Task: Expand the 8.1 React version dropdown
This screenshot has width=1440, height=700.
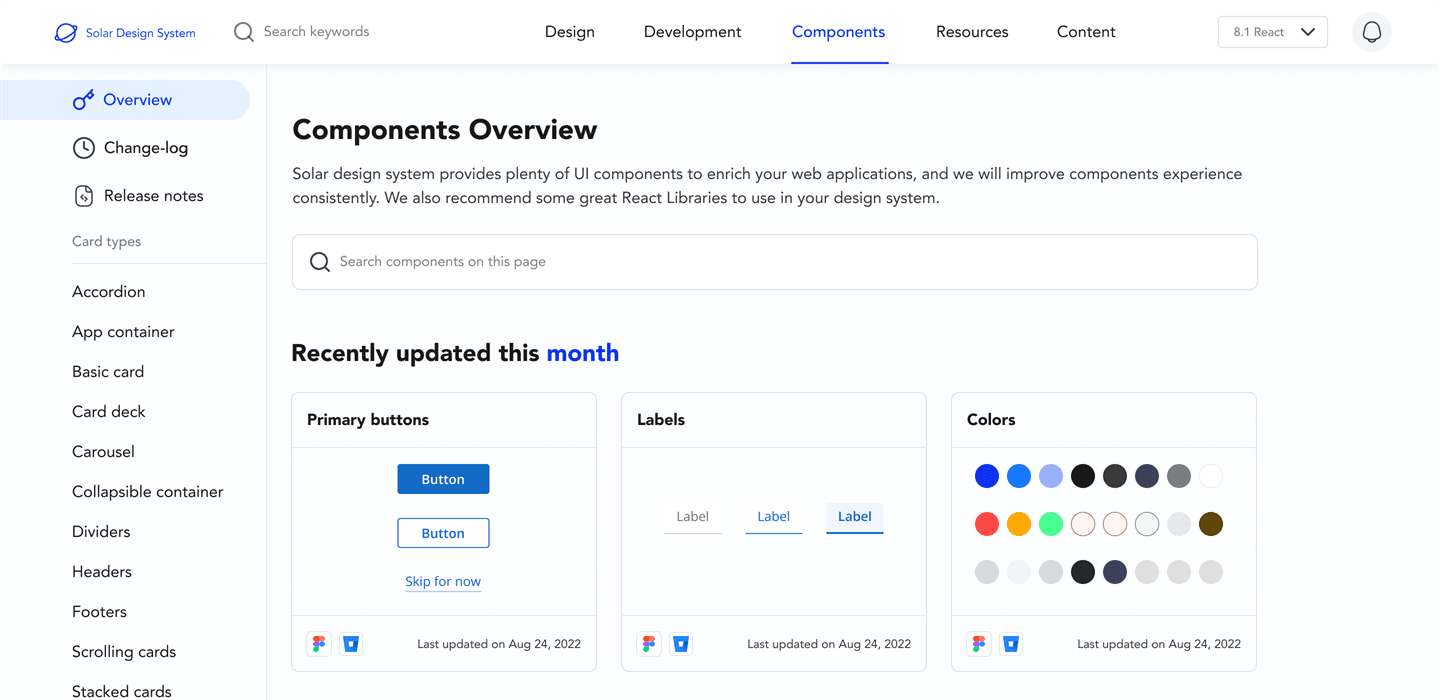Action: click(1273, 32)
